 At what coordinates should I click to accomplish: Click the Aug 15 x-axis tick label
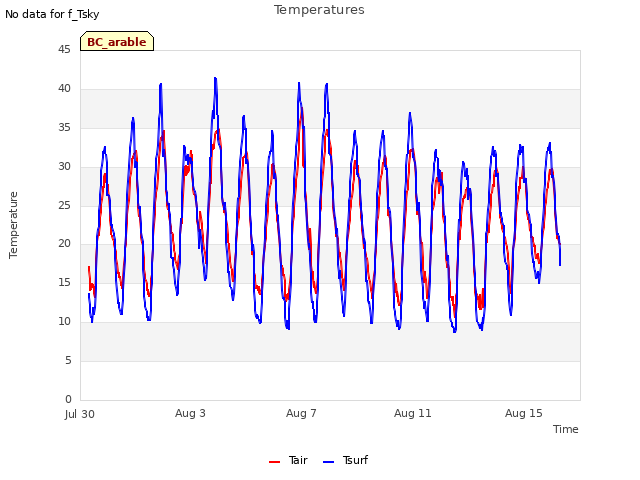coord(524,413)
